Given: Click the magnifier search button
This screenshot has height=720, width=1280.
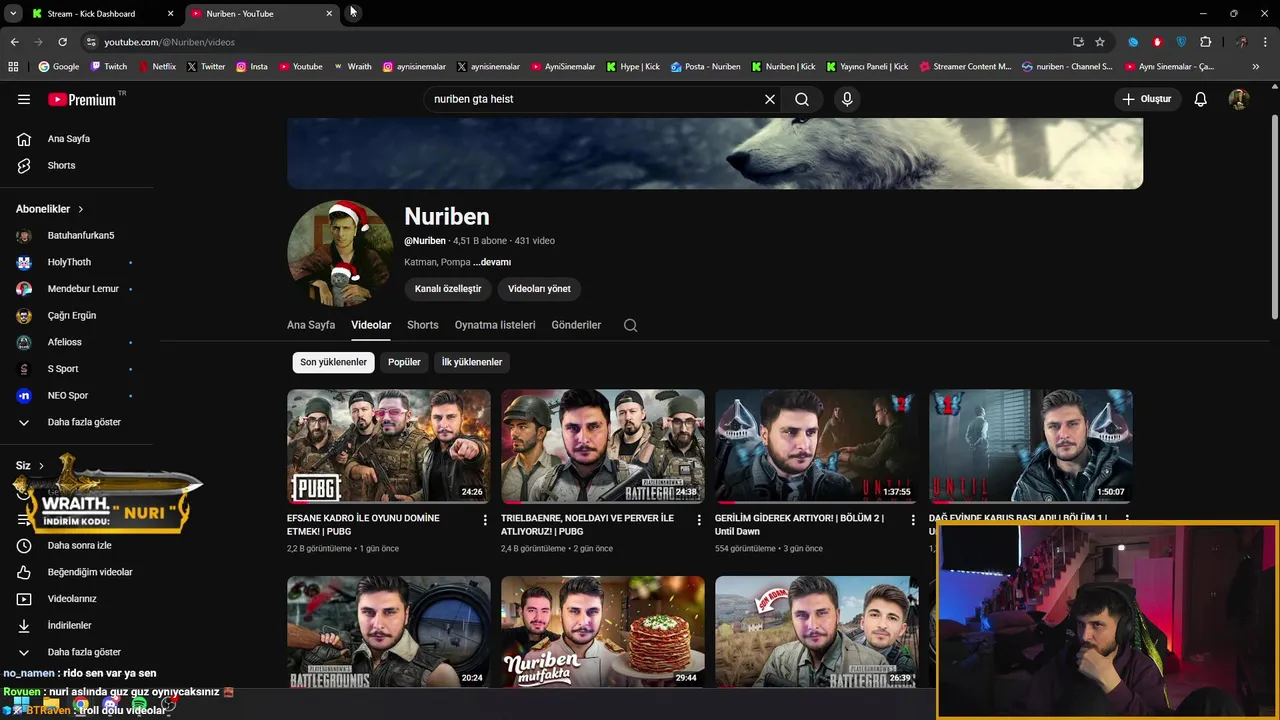Looking at the screenshot, I should click(802, 99).
